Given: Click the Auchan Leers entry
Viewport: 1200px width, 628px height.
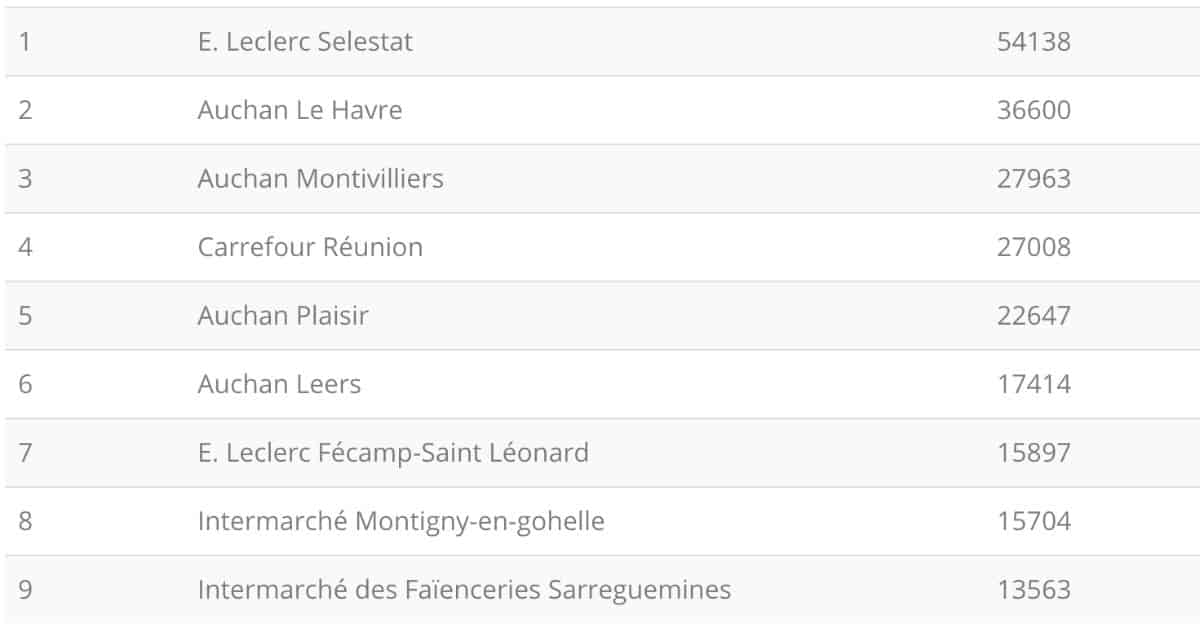Looking at the screenshot, I should click(279, 384).
